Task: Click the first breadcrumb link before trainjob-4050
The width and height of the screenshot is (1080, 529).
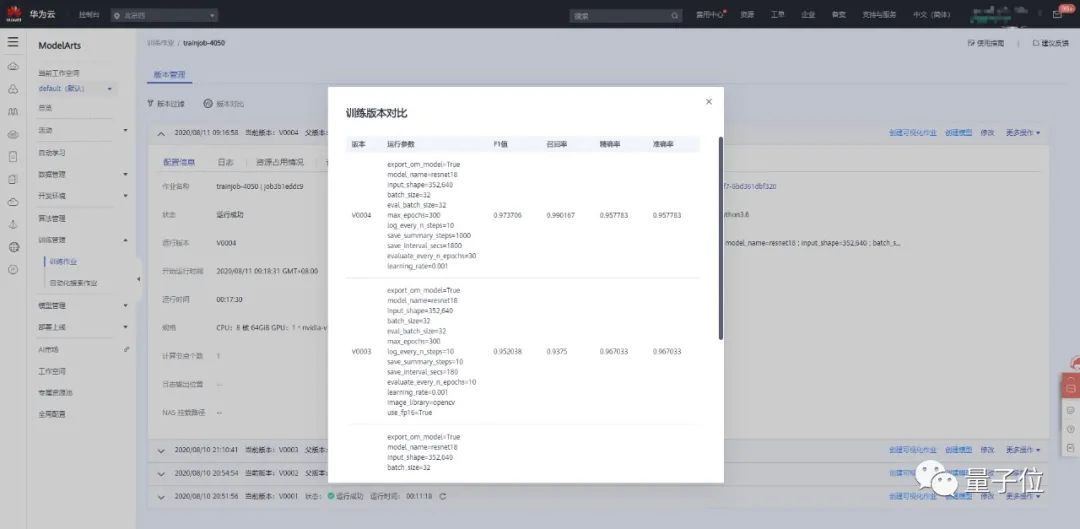Action: pyautogui.click(x=160, y=43)
